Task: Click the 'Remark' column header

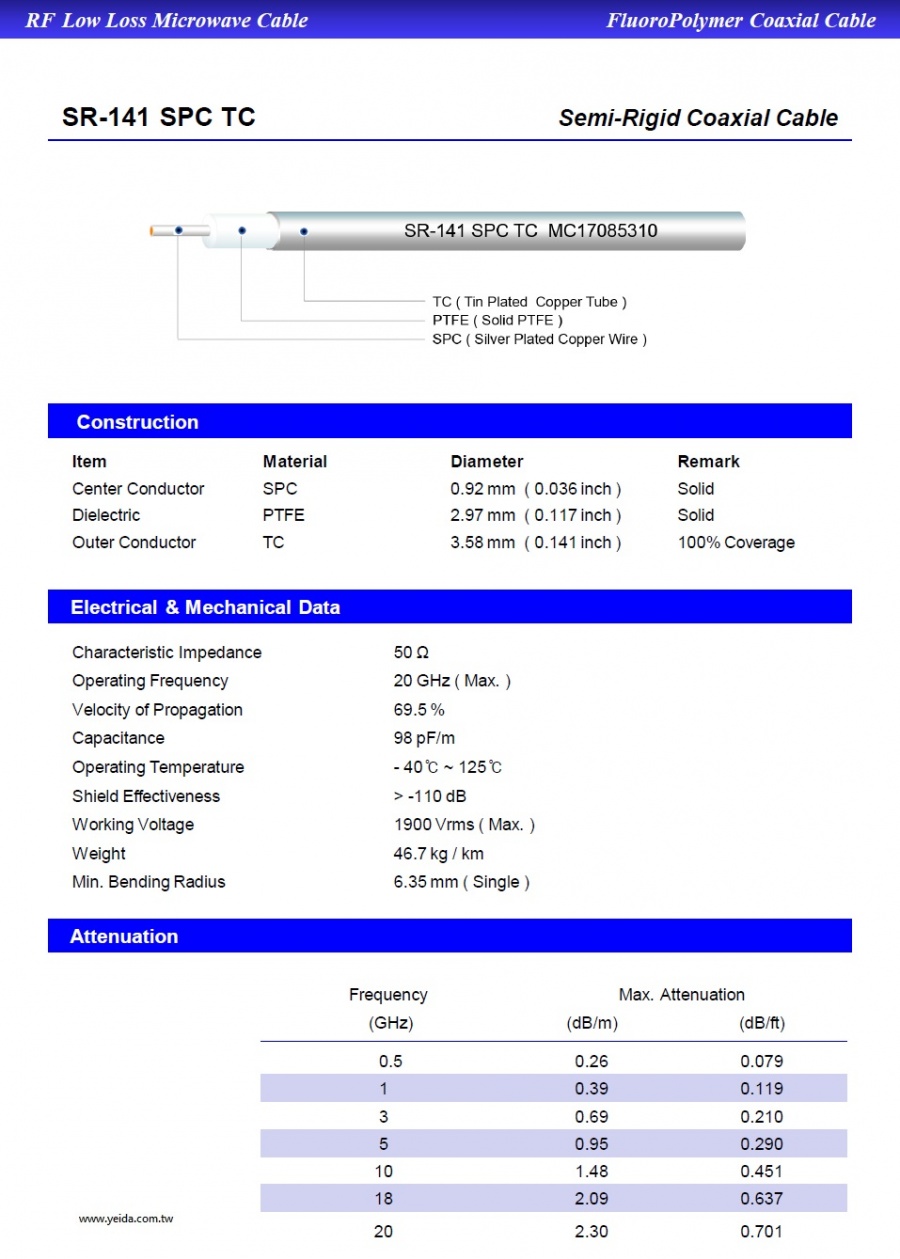Action: coord(709,462)
